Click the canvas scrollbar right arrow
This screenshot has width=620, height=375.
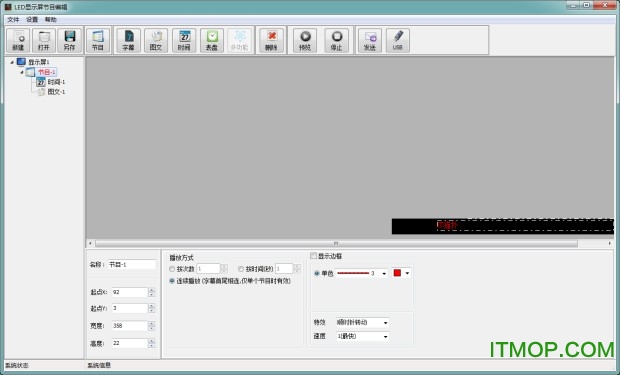pos(609,243)
